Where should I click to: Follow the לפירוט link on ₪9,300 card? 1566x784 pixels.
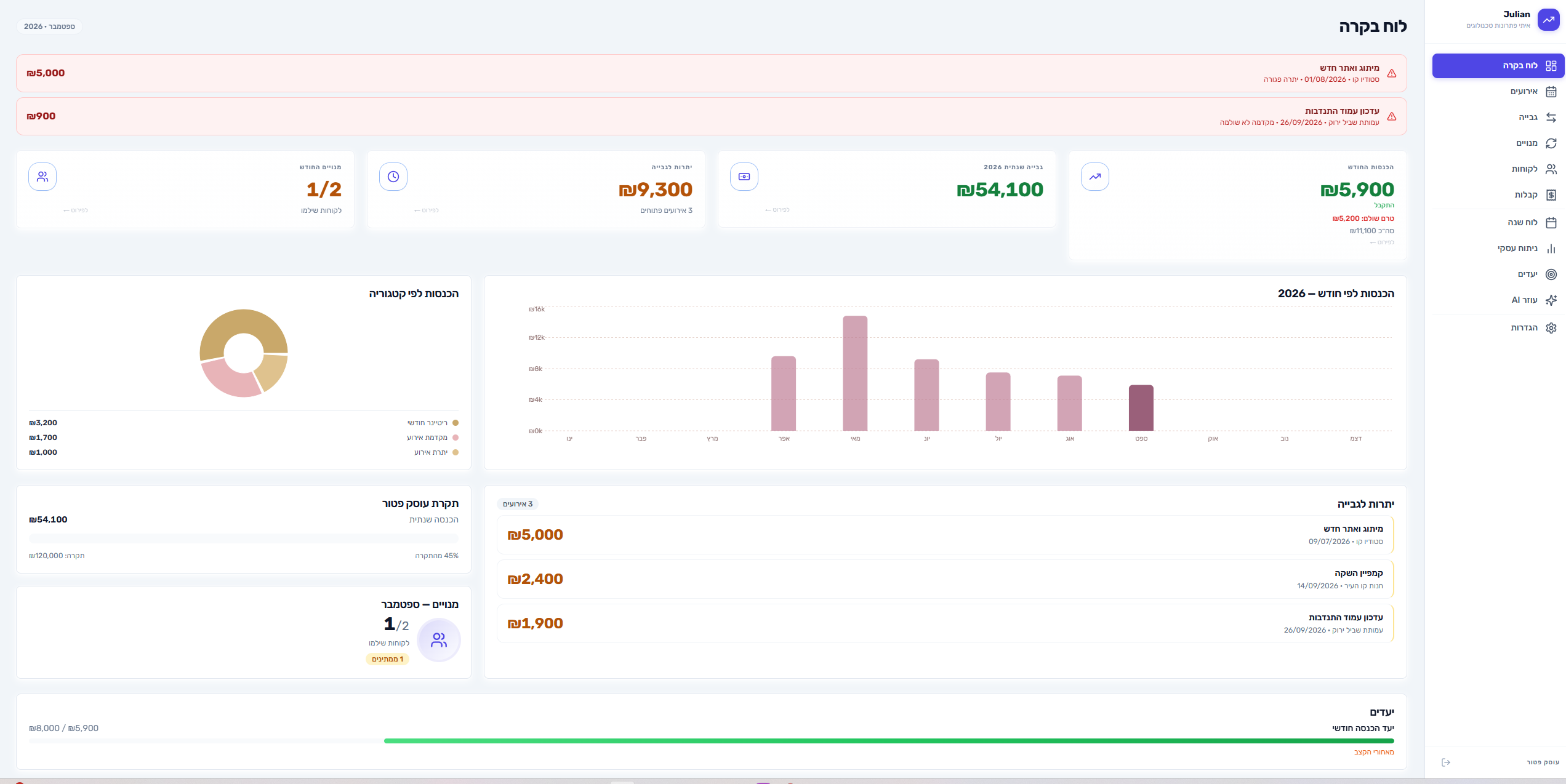tap(426, 210)
